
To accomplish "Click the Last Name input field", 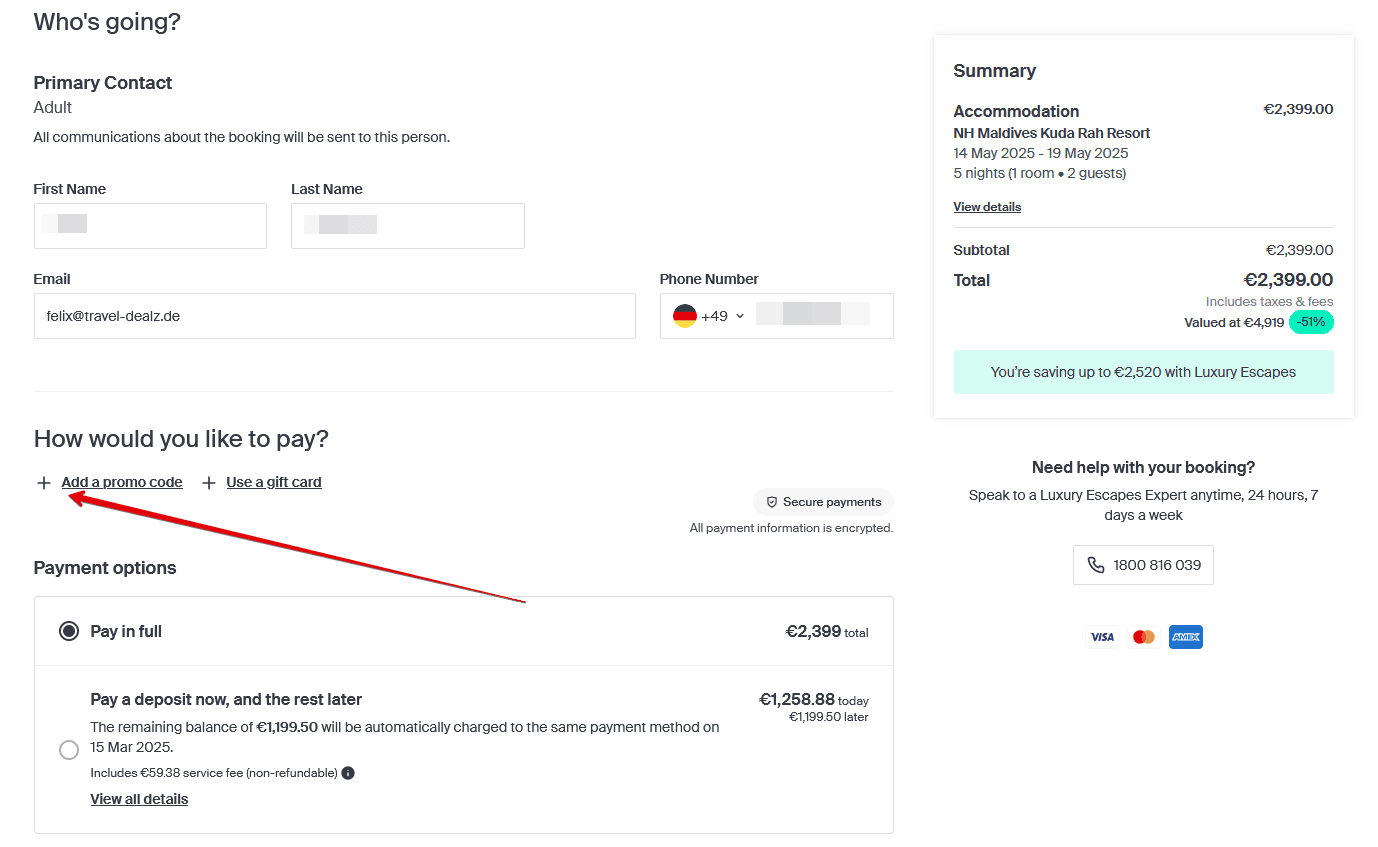I will tap(407, 226).
